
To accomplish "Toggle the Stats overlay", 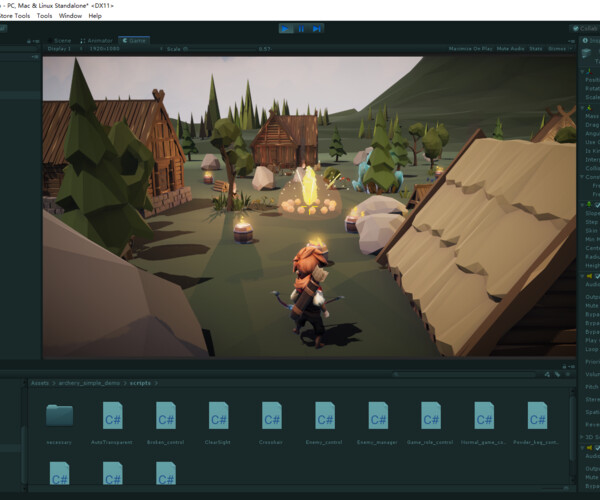I will pos(536,49).
